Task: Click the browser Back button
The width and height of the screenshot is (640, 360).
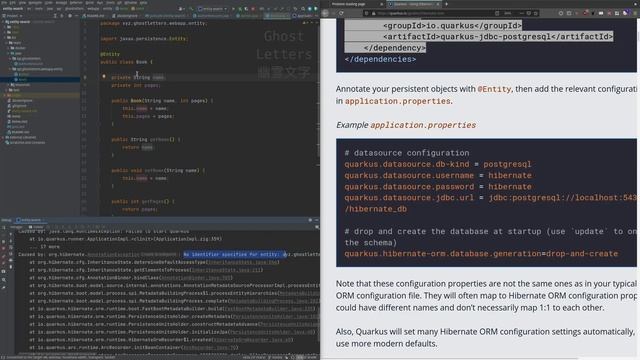Action: point(325,13)
